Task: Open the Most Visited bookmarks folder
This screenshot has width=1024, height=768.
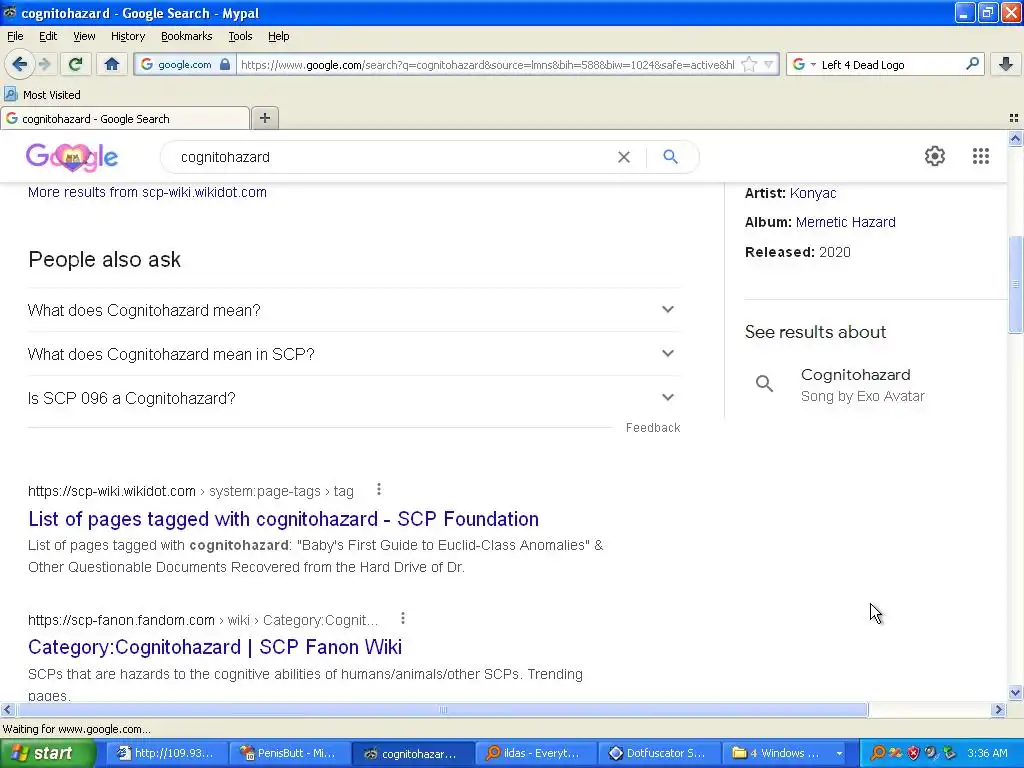Action: point(43,95)
